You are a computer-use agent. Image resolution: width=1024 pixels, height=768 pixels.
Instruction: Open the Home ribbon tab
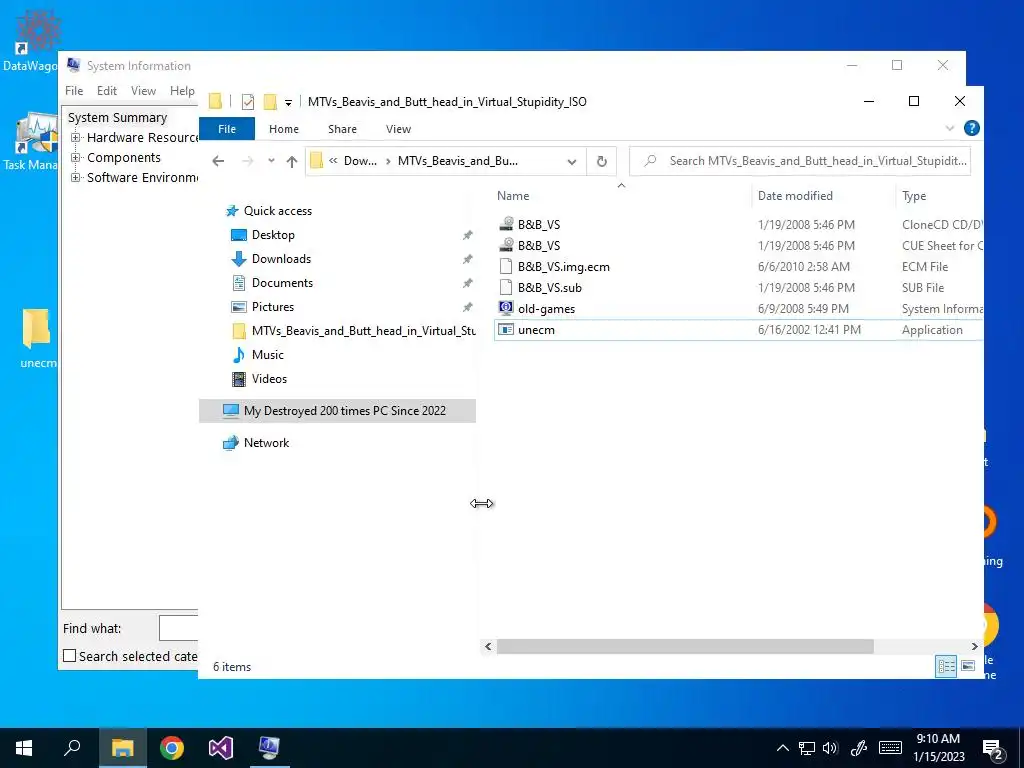pyautogui.click(x=283, y=129)
